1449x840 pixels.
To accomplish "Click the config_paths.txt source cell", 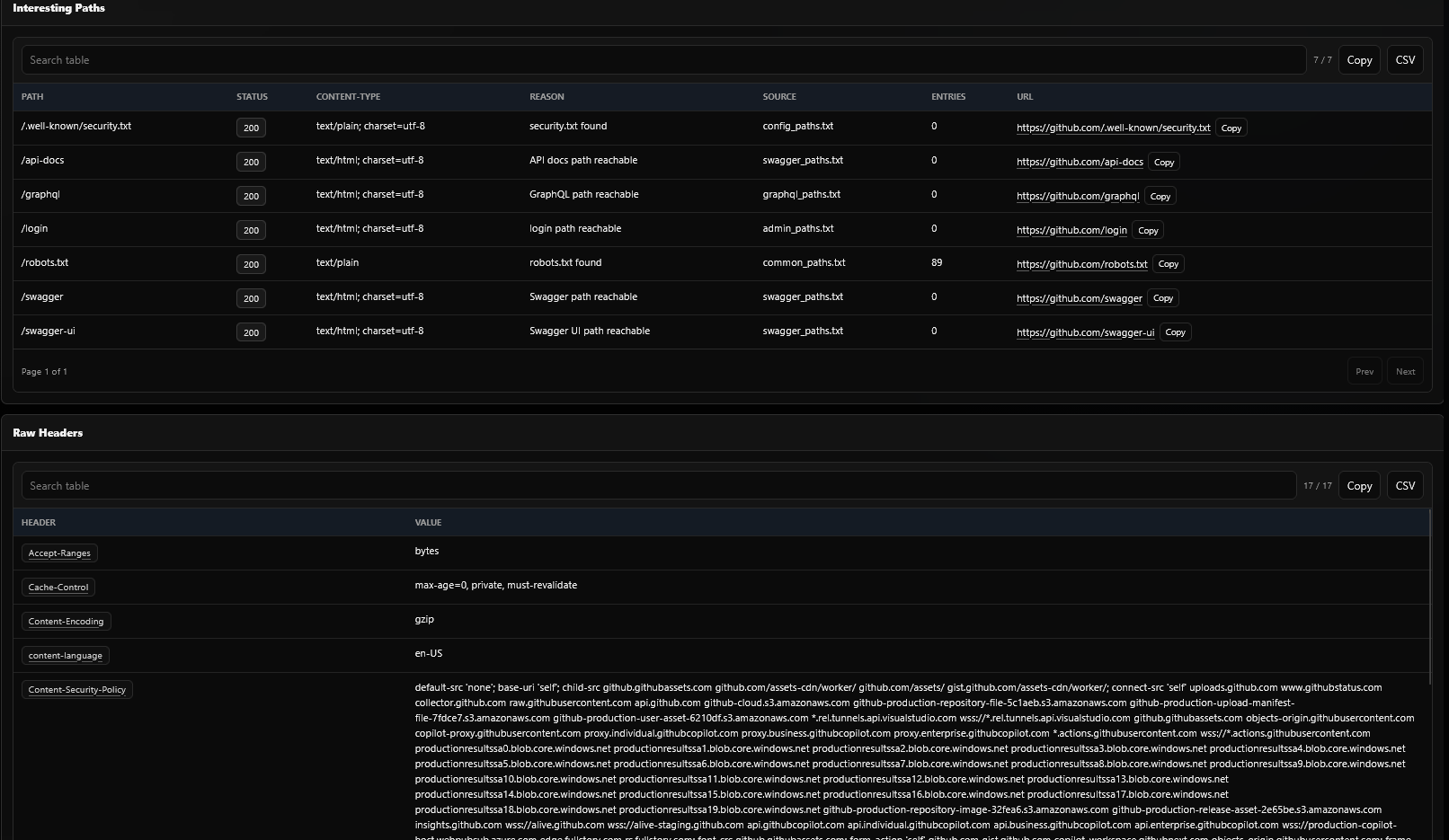I will pyautogui.click(x=798, y=127).
